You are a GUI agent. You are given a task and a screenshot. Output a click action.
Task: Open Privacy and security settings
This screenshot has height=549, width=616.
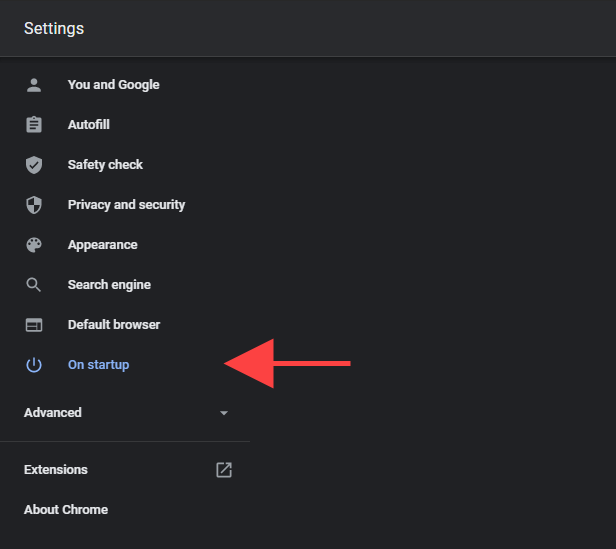(x=126, y=205)
